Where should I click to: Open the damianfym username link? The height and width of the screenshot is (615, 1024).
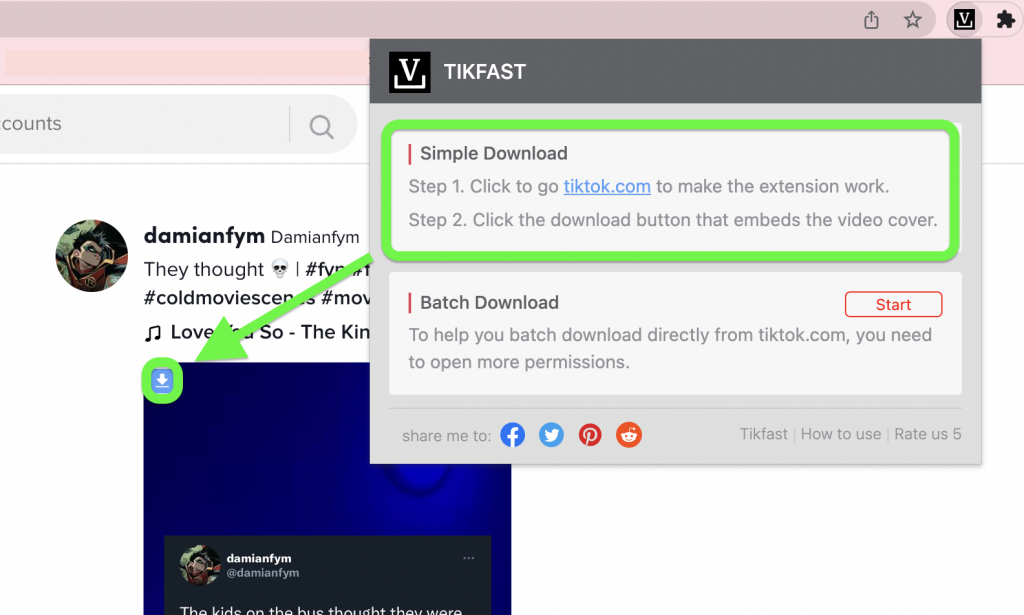tap(204, 236)
